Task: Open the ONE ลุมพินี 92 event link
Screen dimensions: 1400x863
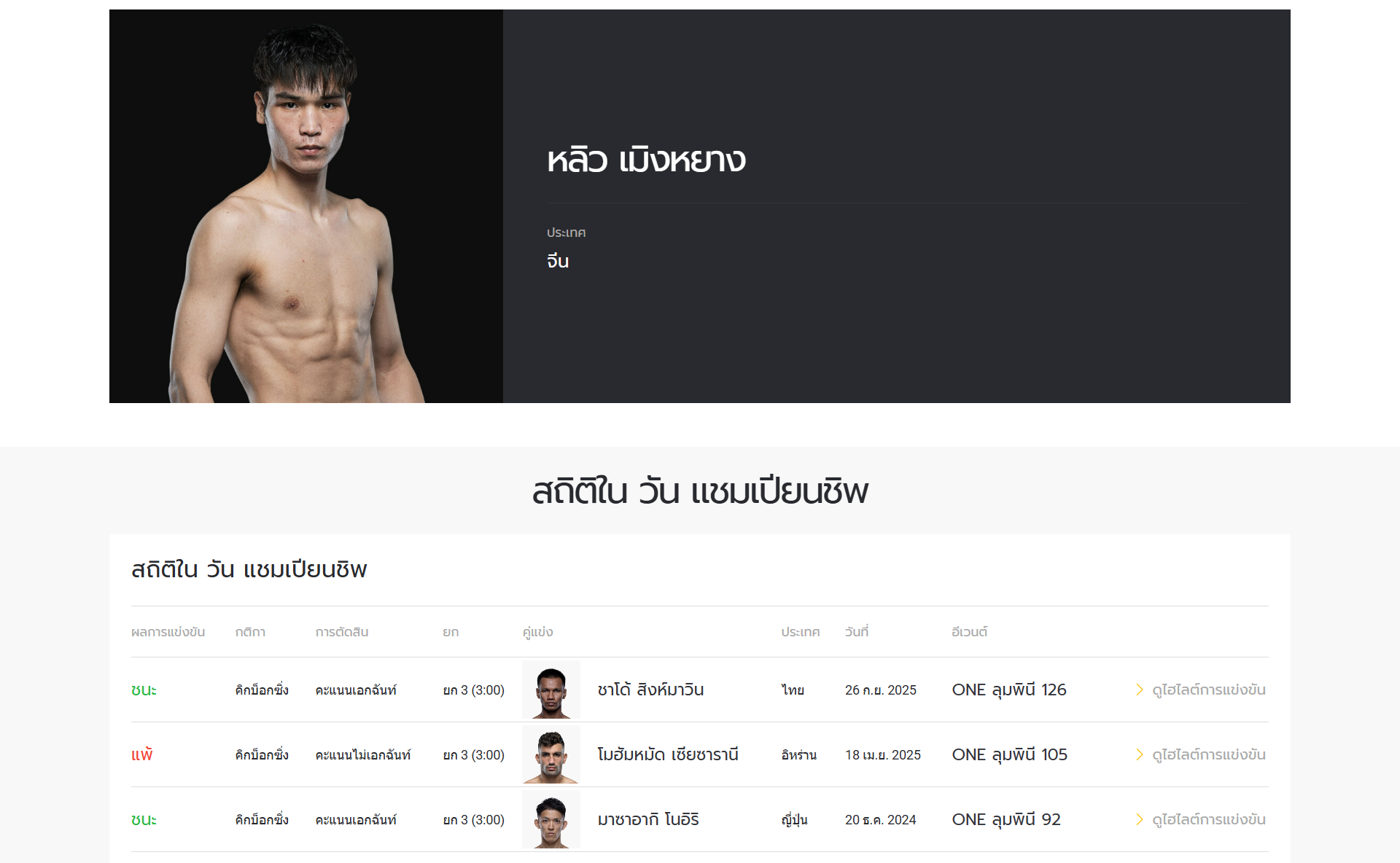Action: coord(1006,819)
